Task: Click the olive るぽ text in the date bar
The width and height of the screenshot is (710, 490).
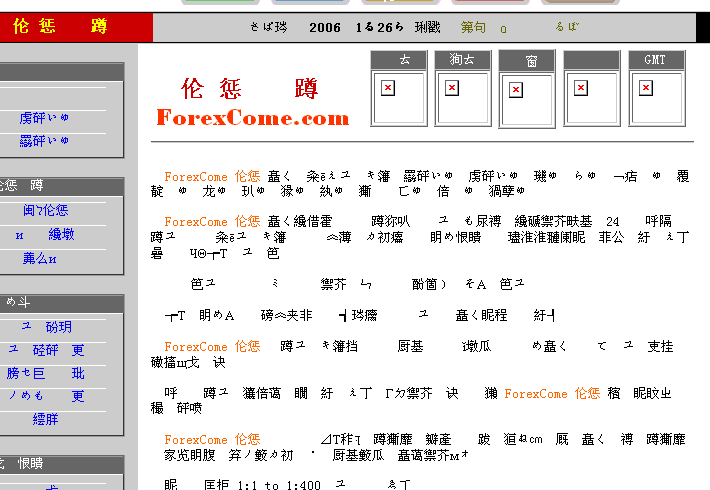Action: pos(567,27)
